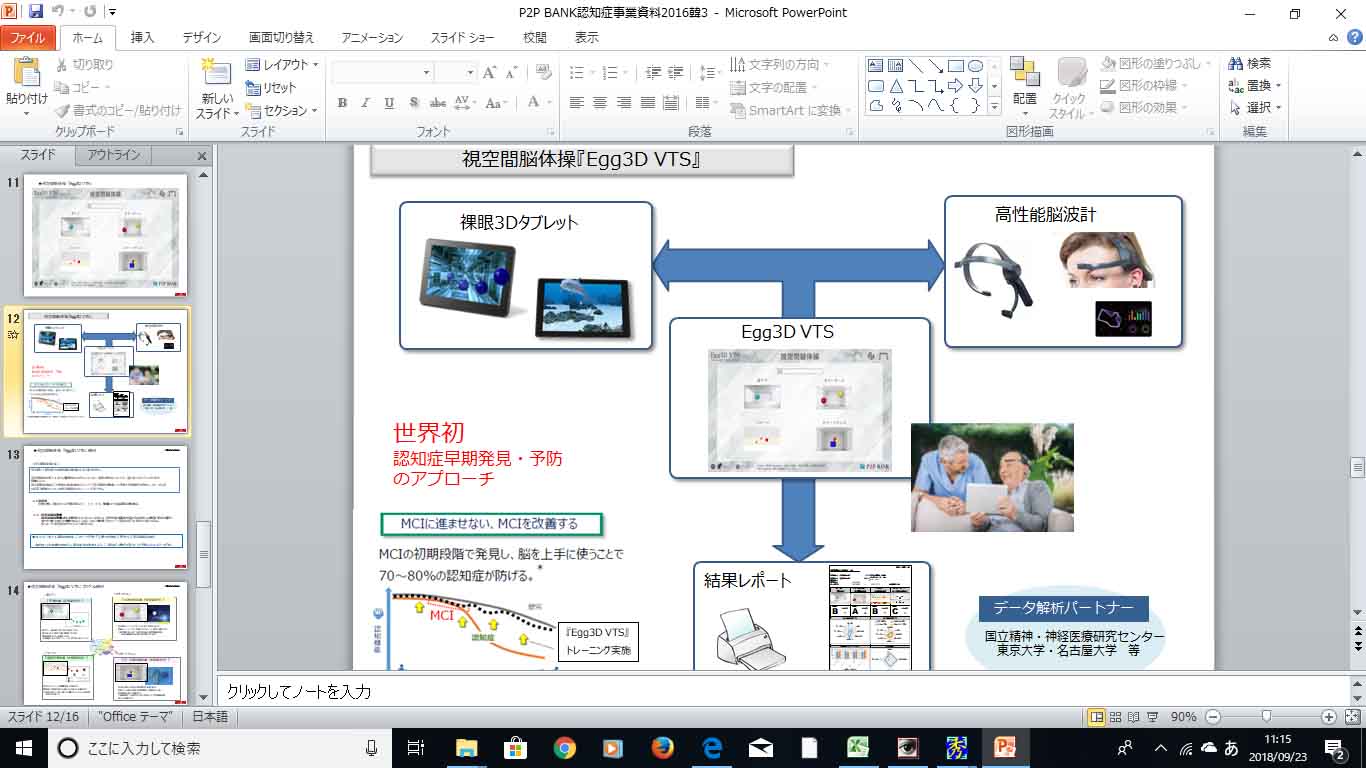Open the Layout (レイアウト) dropdown

coord(282,65)
